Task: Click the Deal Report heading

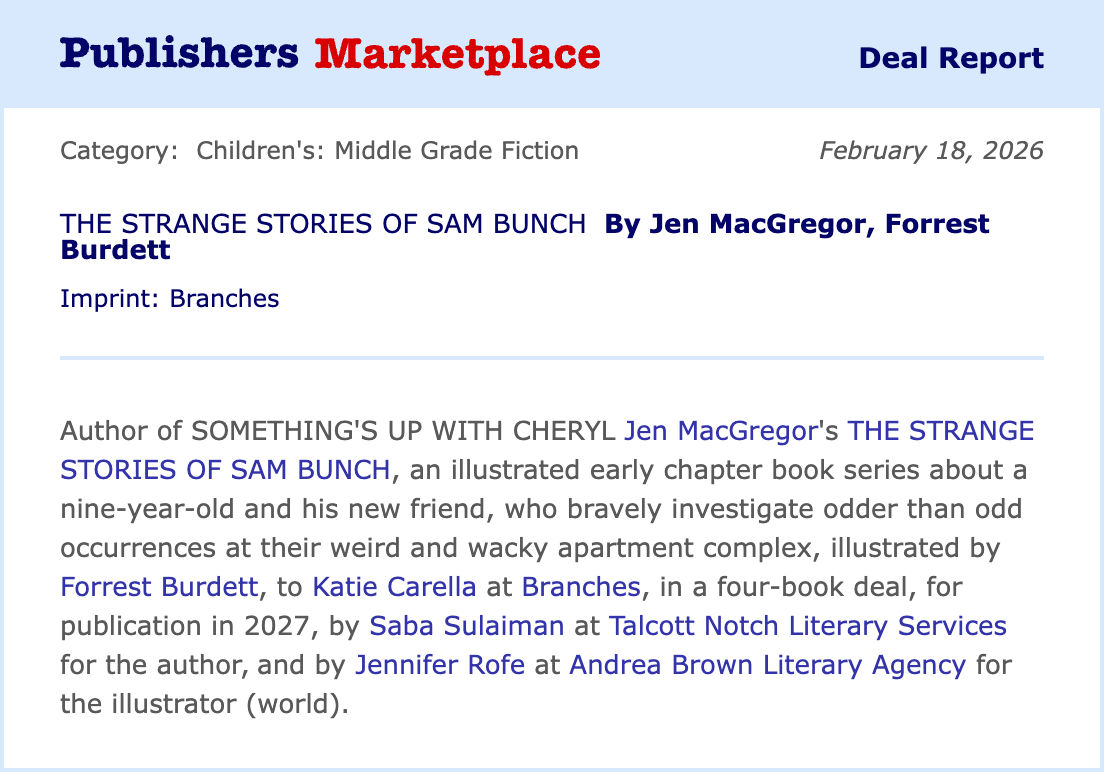Action: pos(950,58)
